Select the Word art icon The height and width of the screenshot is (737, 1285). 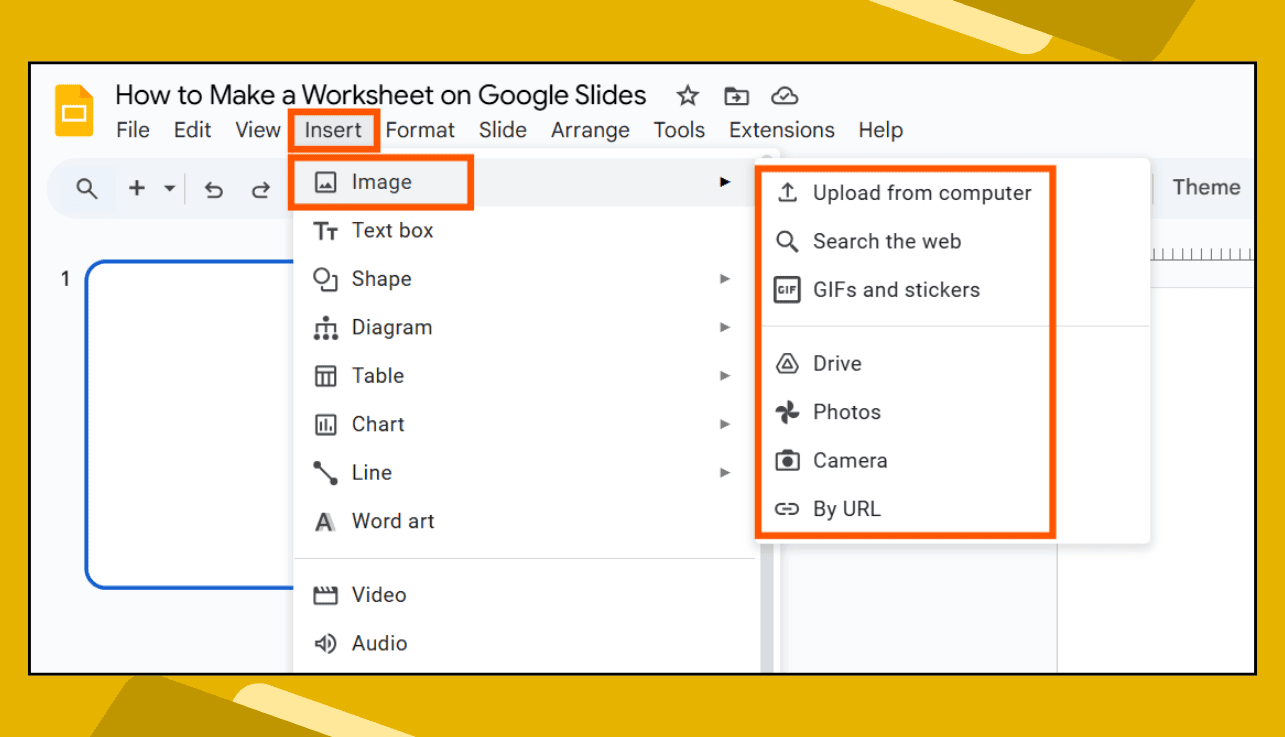325,520
